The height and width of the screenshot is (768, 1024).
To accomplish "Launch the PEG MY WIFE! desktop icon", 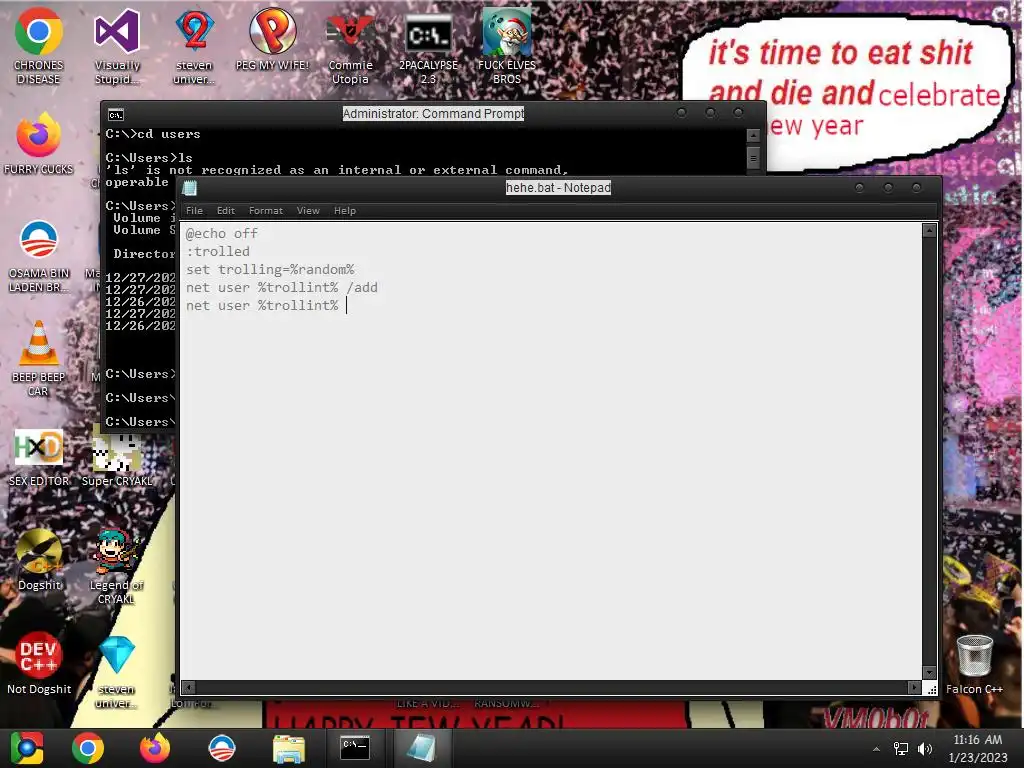I will point(272,39).
